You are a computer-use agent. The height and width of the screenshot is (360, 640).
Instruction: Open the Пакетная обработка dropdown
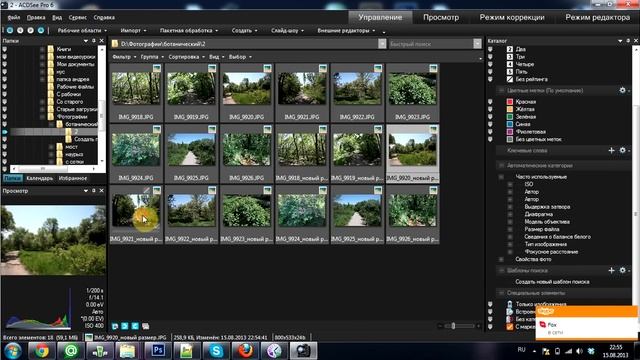(x=189, y=30)
